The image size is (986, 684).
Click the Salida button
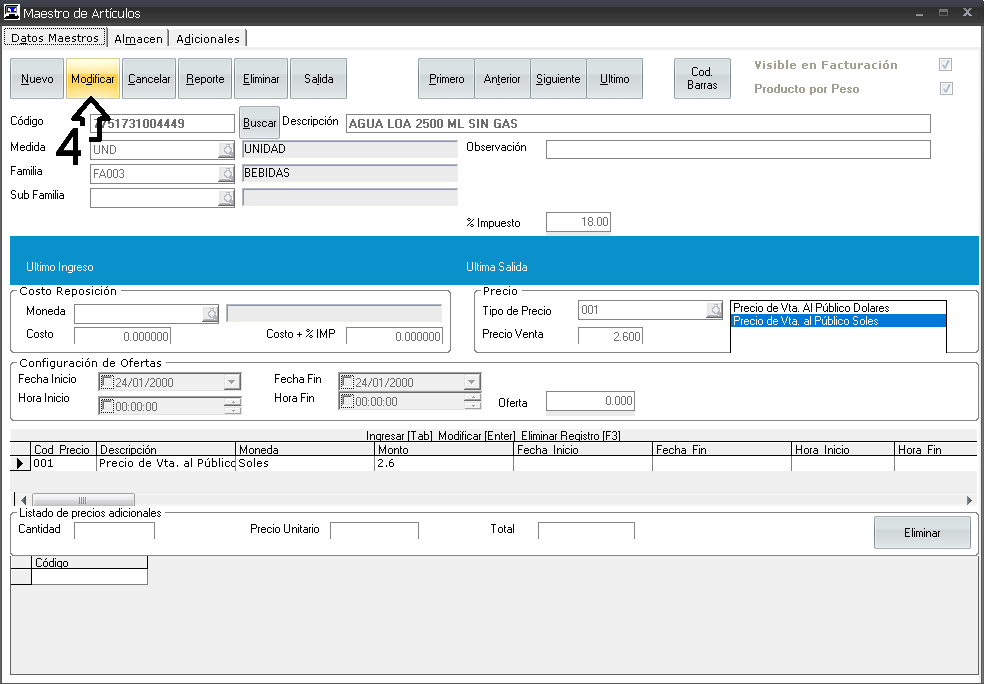click(318, 79)
